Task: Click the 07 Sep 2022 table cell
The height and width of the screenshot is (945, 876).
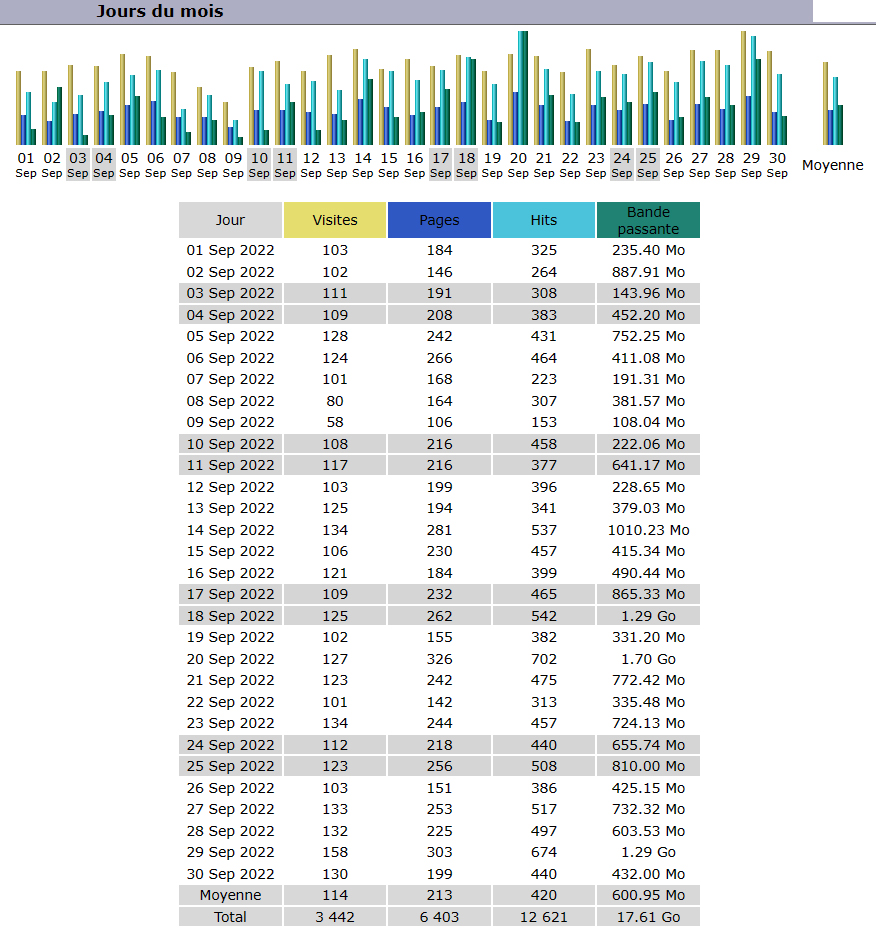Action: click(x=230, y=379)
